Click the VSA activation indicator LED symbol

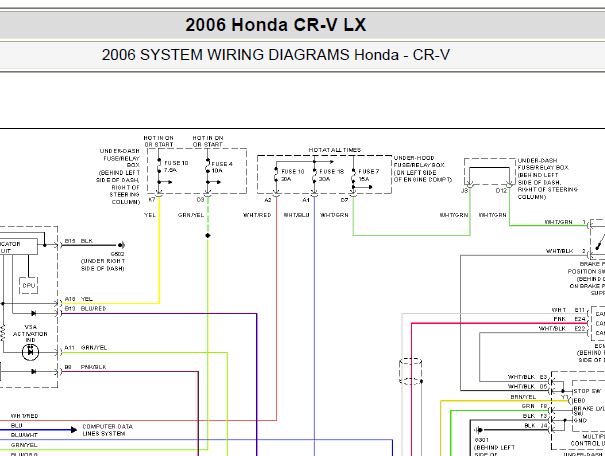coord(30,352)
